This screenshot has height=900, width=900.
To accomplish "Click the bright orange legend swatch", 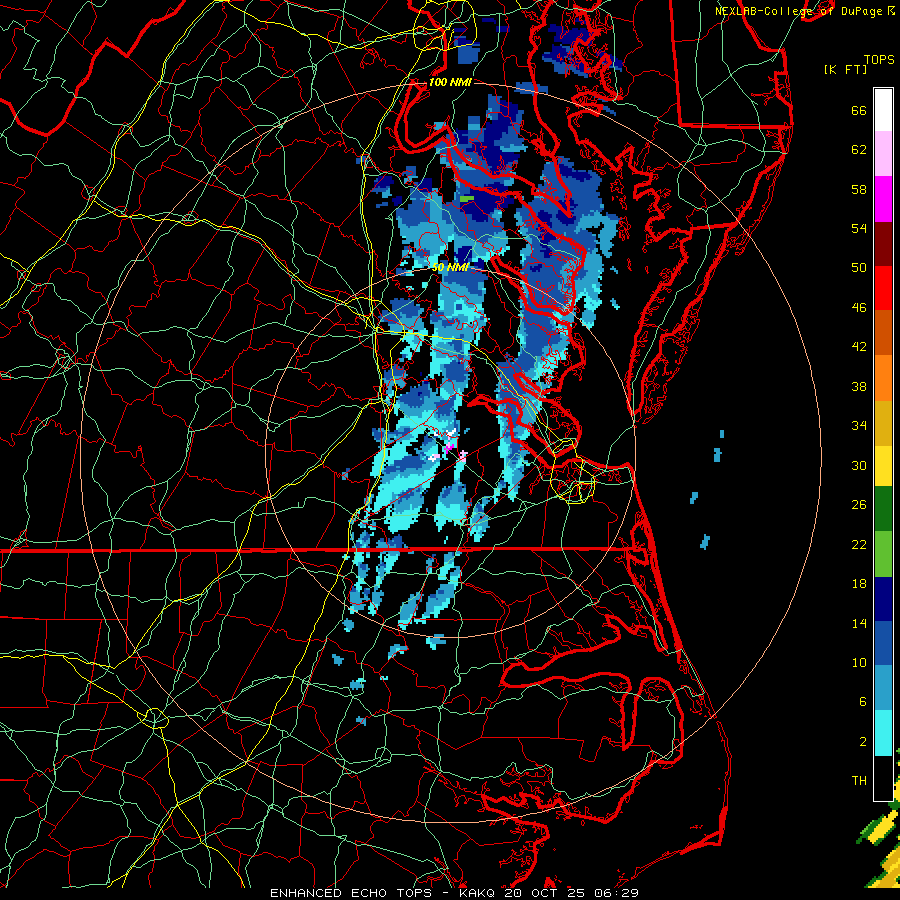I will (883, 378).
